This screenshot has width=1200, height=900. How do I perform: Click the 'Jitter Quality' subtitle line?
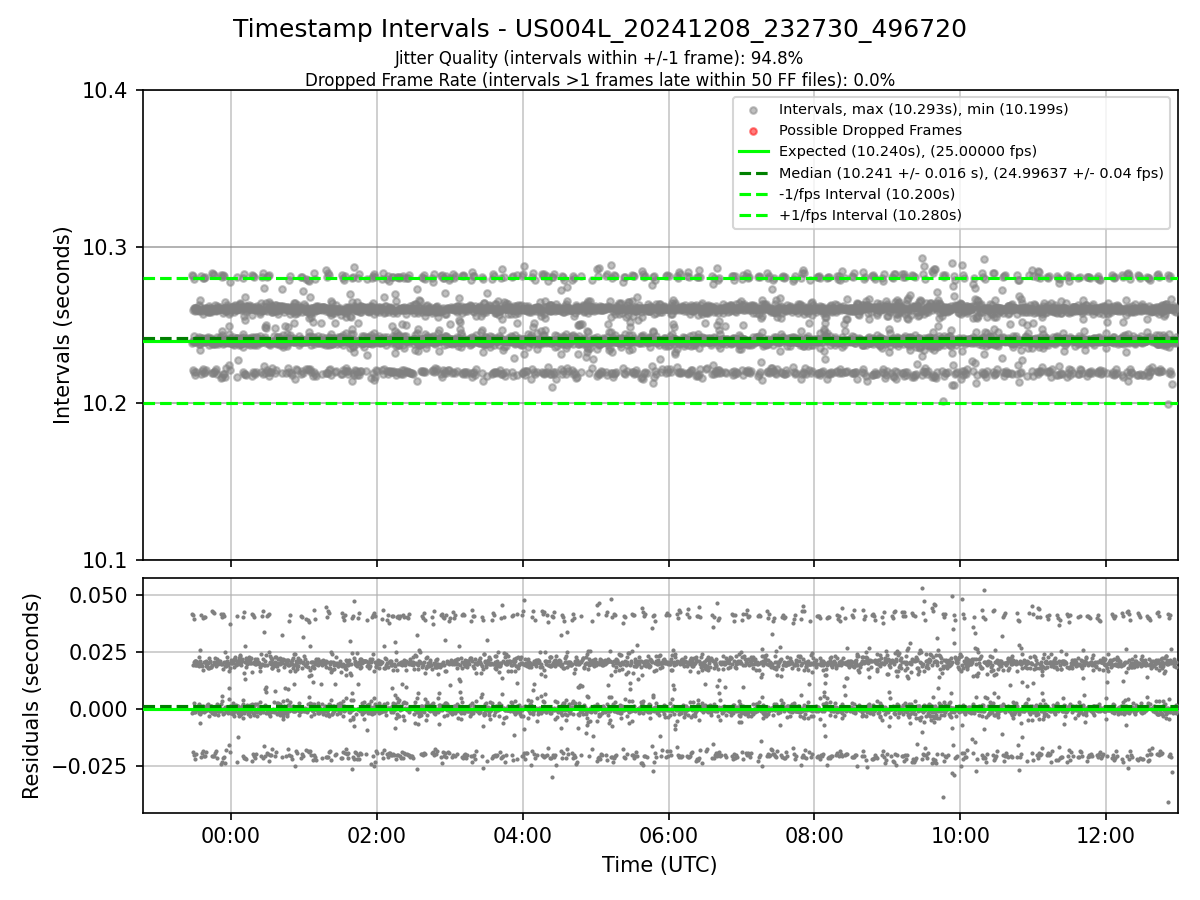(x=599, y=59)
